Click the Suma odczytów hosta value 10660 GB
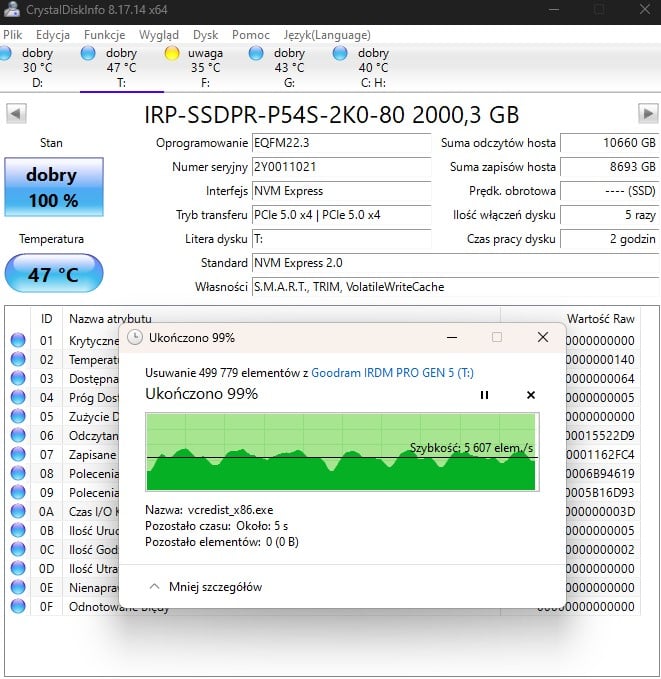The image size is (661, 679). 609,143
